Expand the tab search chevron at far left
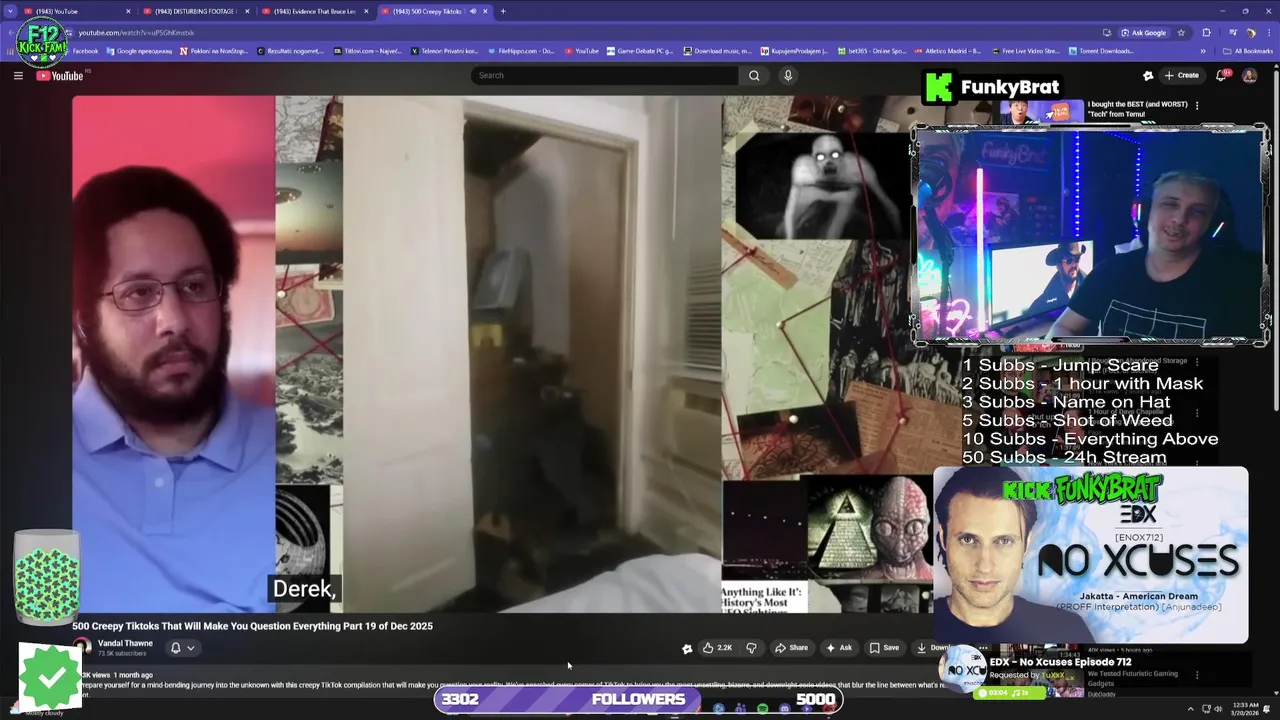 (10, 11)
